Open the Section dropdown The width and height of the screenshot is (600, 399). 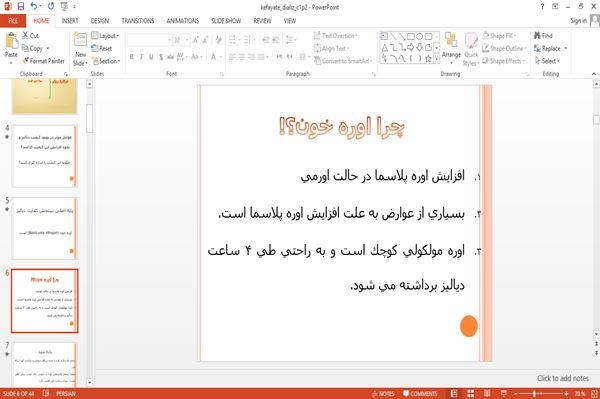106,61
